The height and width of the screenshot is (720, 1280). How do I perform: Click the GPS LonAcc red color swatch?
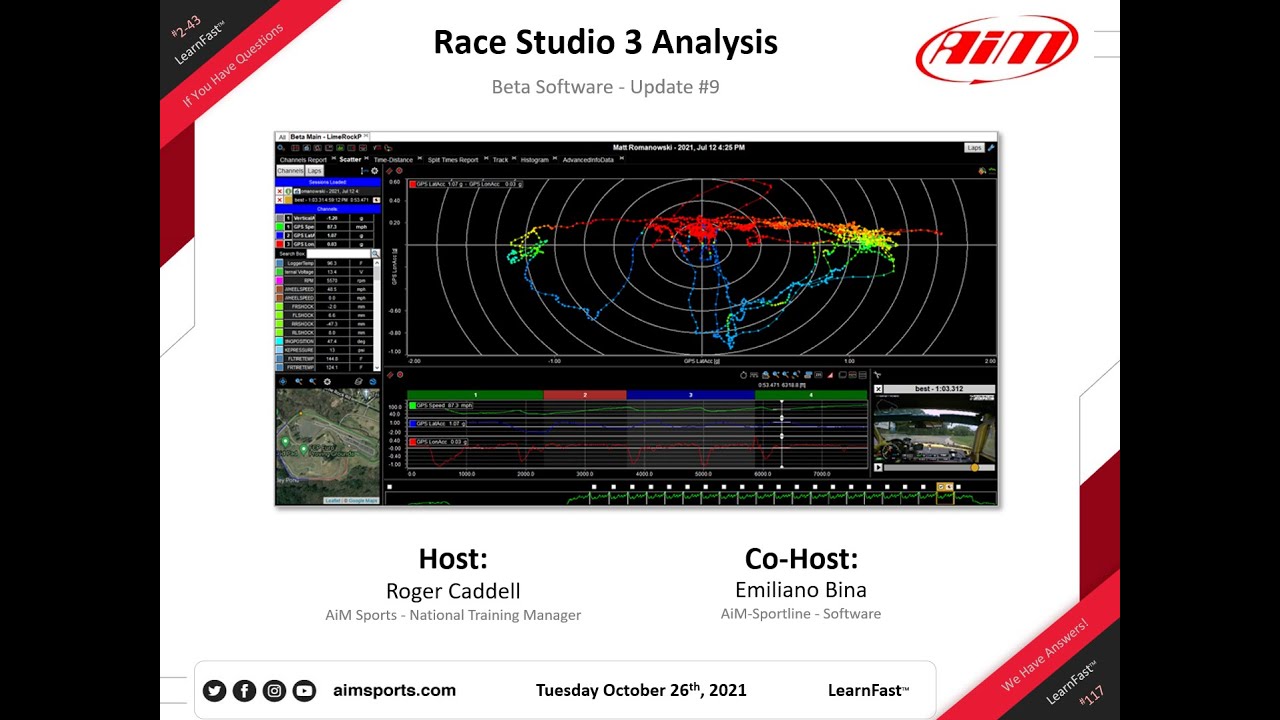pyautogui.click(x=280, y=244)
